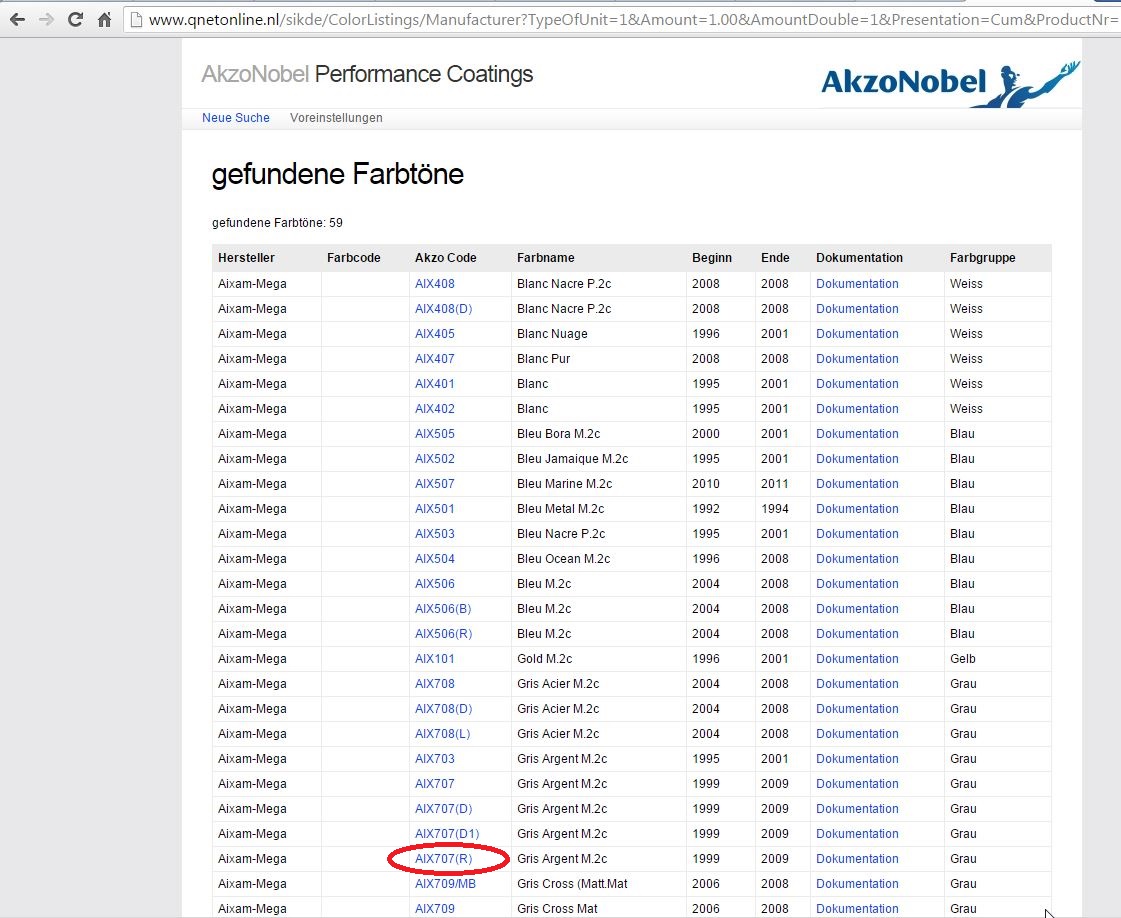
Task: Click the browser forward arrow
Action: click(46, 19)
